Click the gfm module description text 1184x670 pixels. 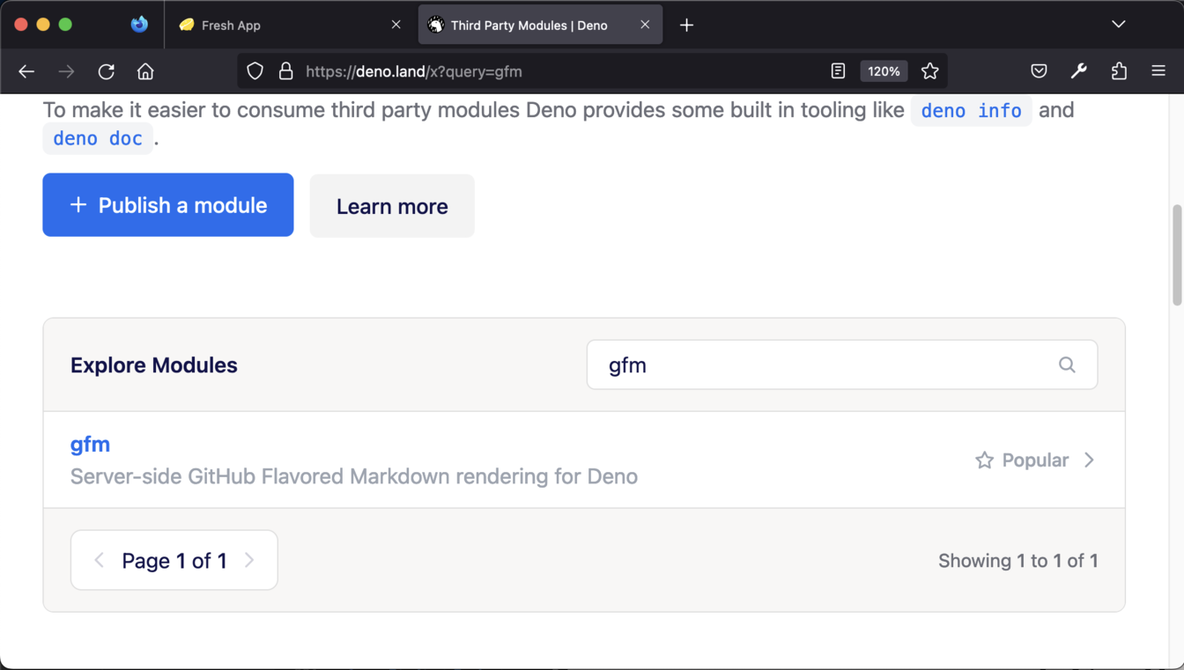[354, 477]
